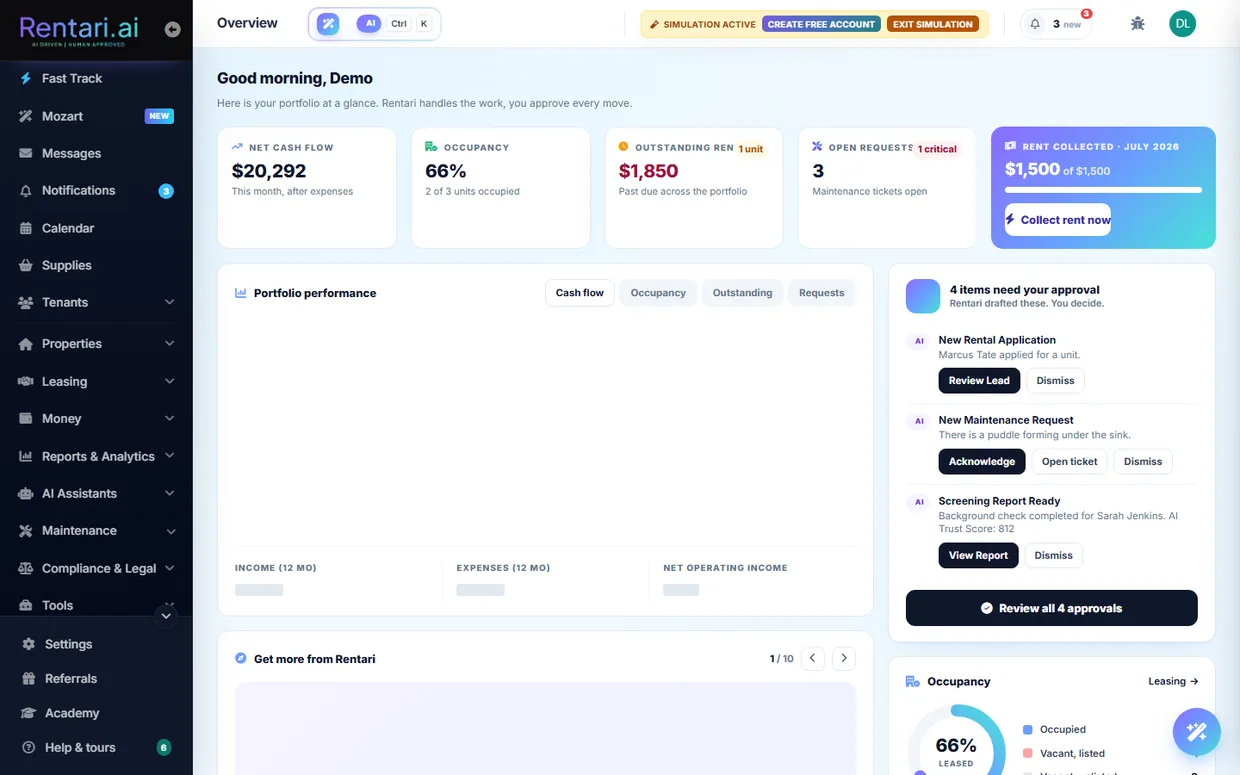This screenshot has height=775, width=1240.
Task: Click the Referrals gift icon
Action: 28,678
